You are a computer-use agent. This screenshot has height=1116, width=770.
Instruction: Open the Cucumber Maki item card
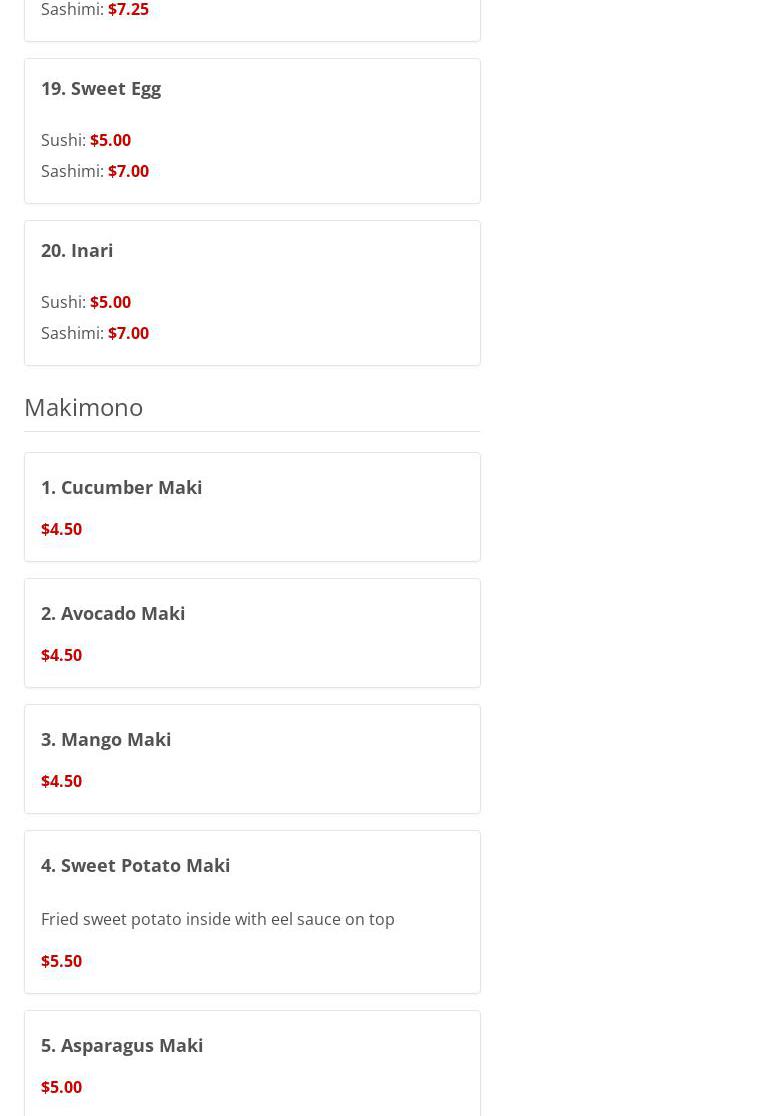click(253, 507)
